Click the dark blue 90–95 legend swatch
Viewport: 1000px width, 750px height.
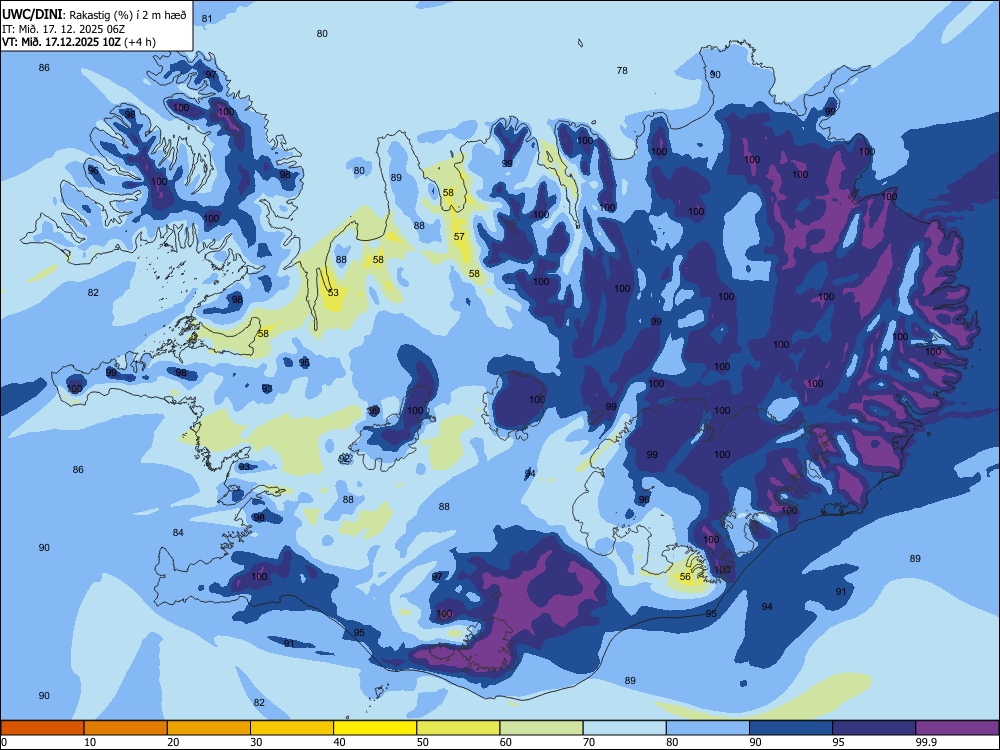[x=791, y=728]
